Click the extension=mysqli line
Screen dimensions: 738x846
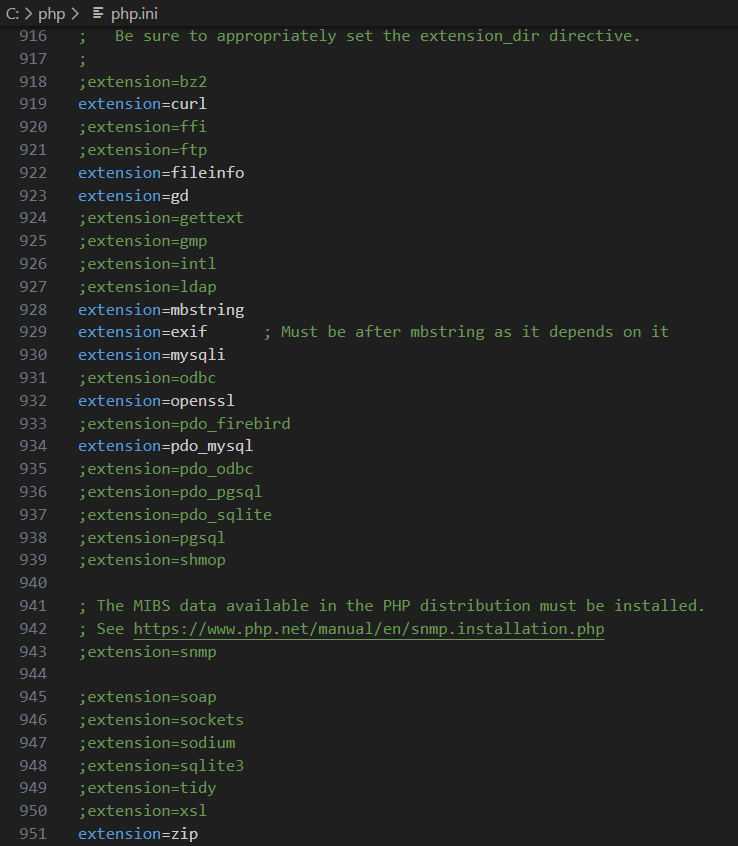click(150, 354)
